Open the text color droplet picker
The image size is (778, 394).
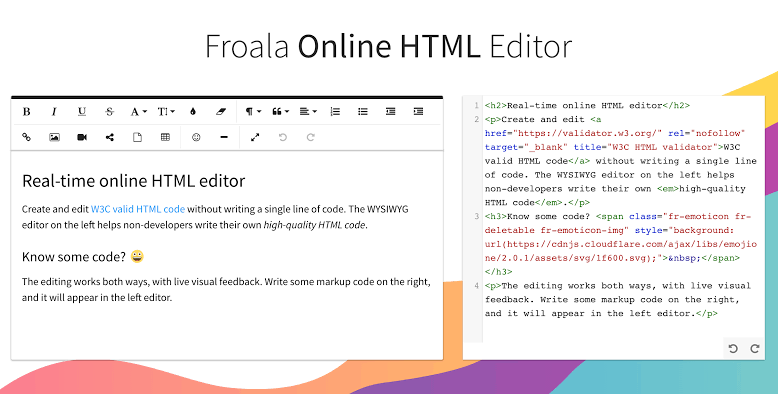click(x=193, y=112)
